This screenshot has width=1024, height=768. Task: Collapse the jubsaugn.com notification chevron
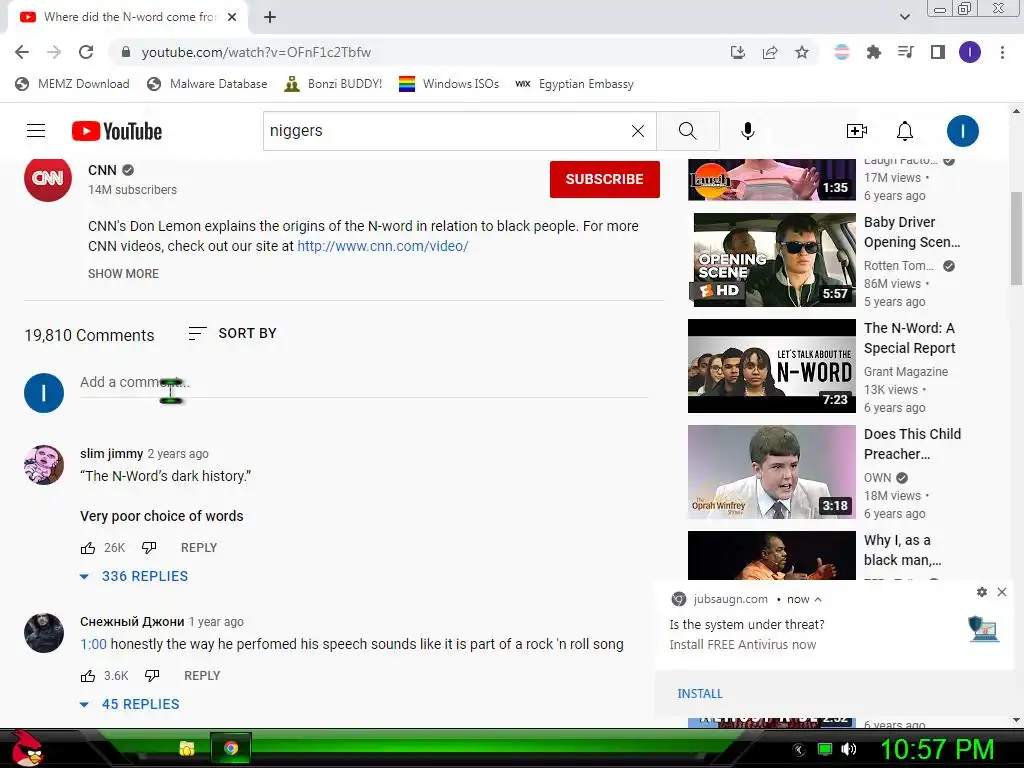818,599
